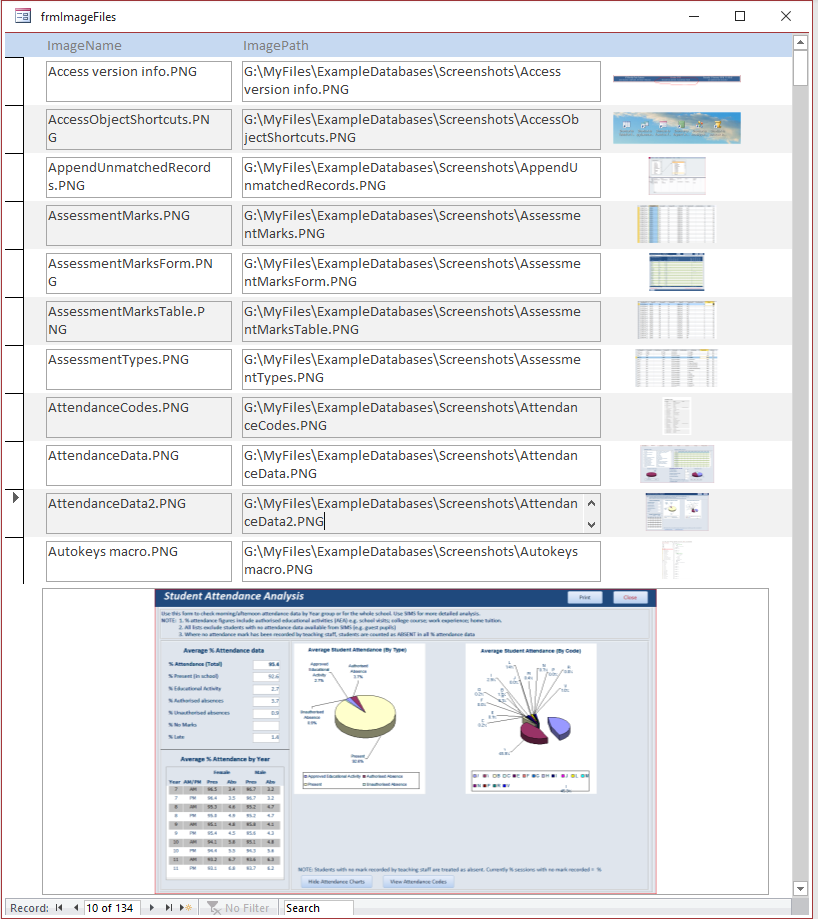Select the AssessmentMarksTable.PNG name field
Screen dimensions: 818x919
tap(139, 322)
